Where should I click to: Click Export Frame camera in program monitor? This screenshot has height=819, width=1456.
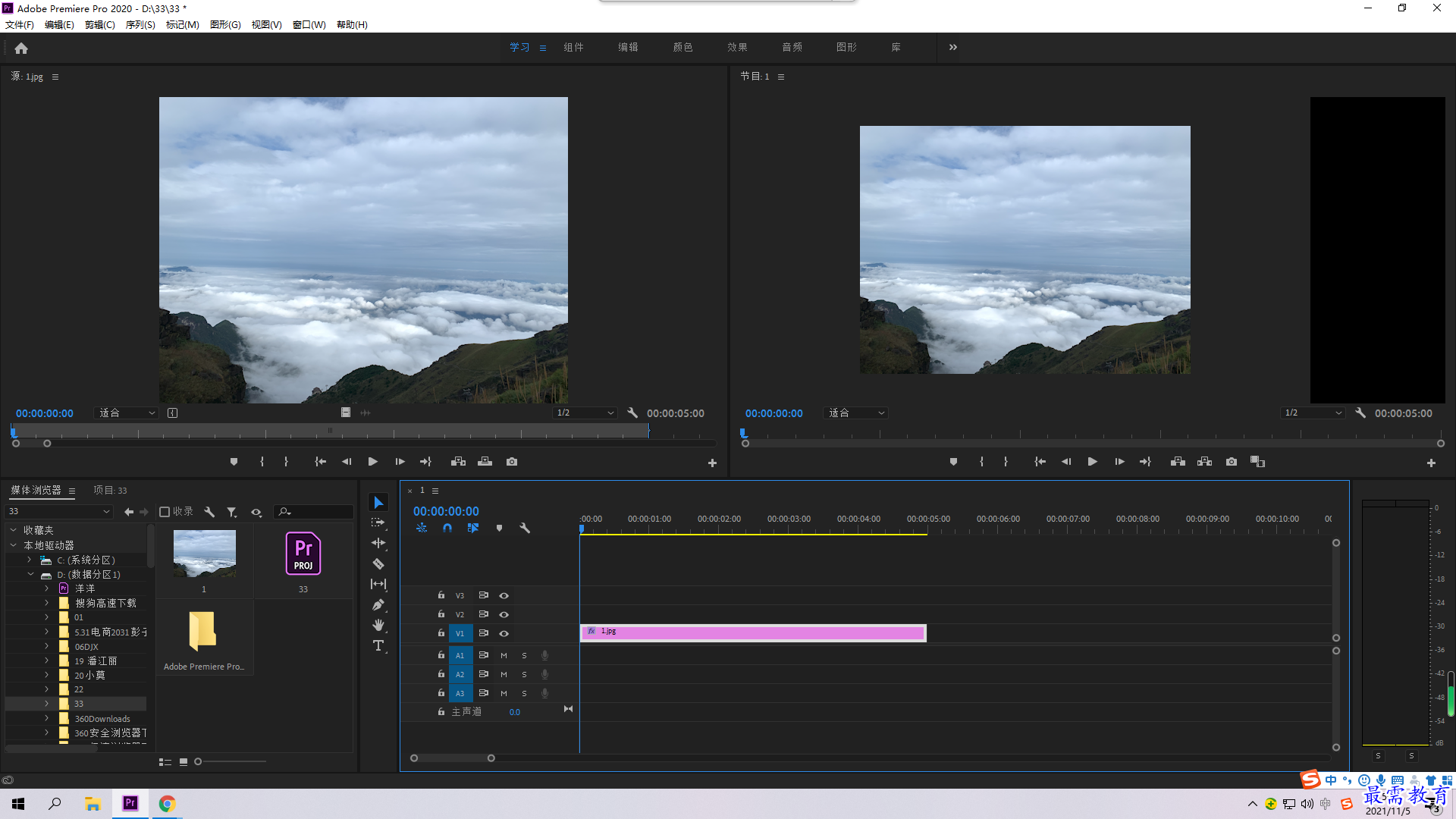pyautogui.click(x=1232, y=462)
